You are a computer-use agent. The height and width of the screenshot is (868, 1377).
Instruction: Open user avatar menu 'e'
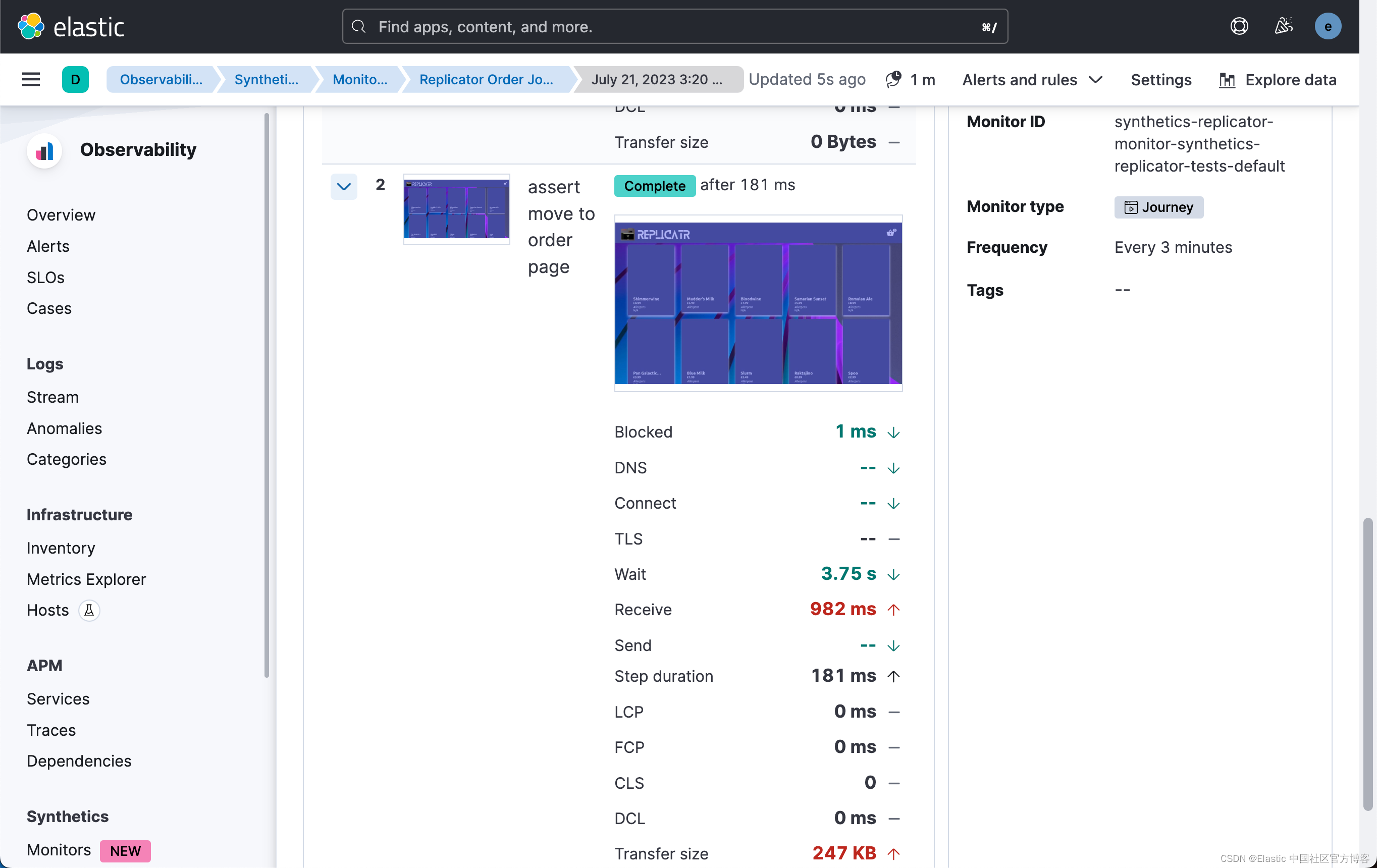point(1327,26)
